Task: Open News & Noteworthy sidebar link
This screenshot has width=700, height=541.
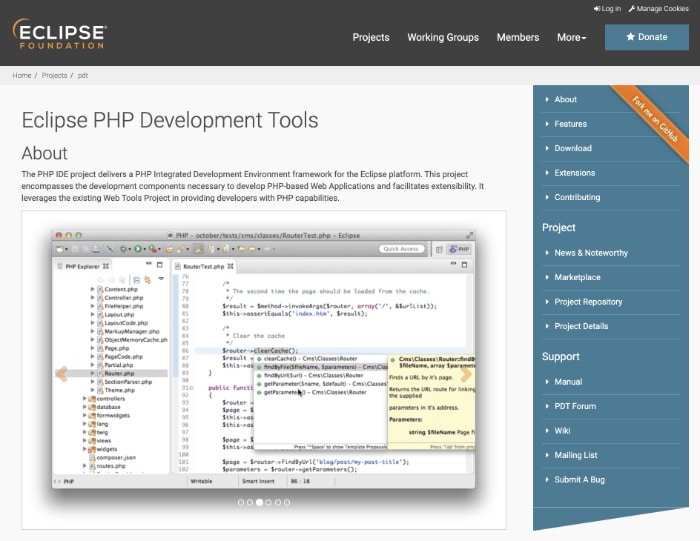Action: 591,253
